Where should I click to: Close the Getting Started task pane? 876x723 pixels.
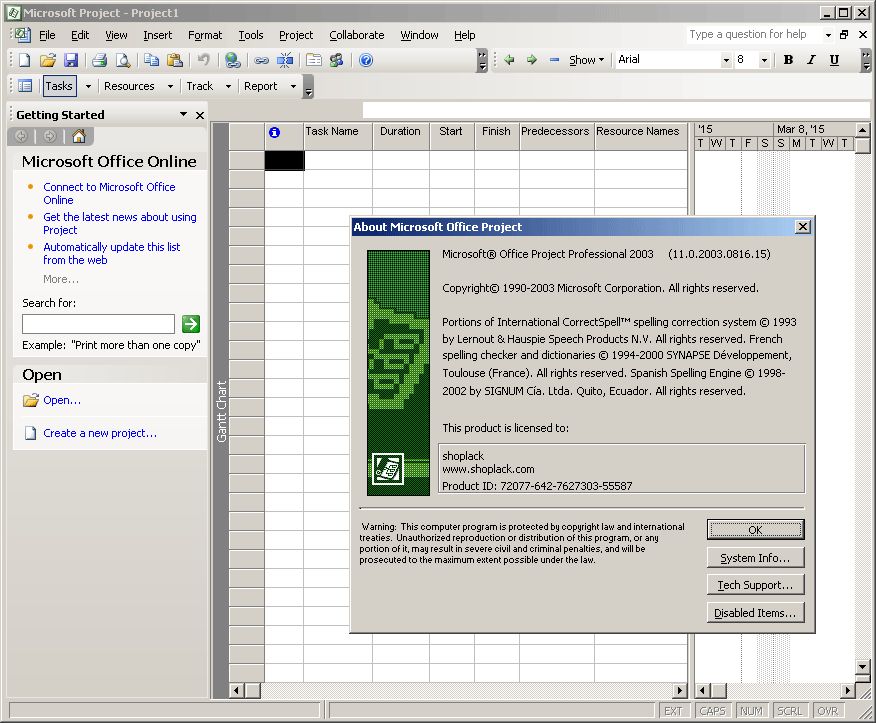tap(199, 115)
